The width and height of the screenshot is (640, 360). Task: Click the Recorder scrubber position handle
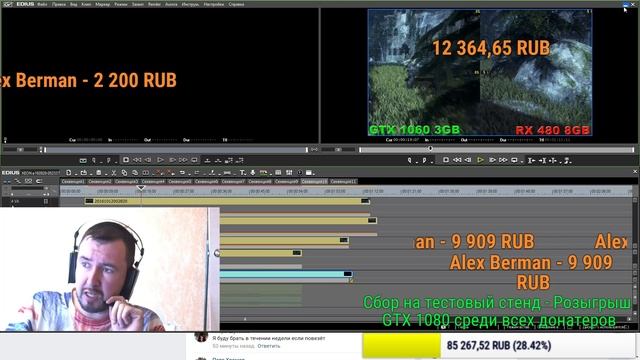(x=430, y=149)
